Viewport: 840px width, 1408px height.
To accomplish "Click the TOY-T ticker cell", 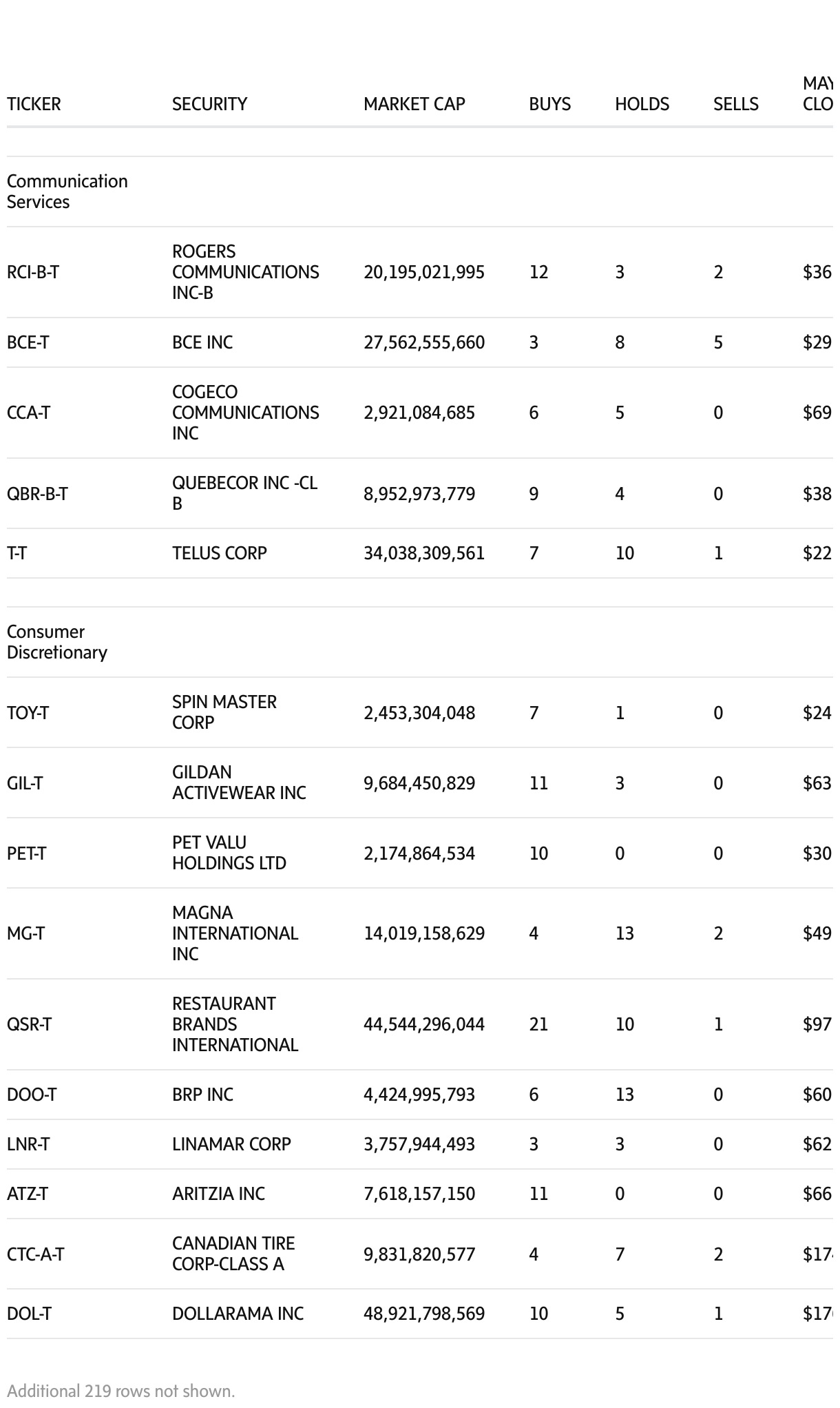I will click(28, 713).
